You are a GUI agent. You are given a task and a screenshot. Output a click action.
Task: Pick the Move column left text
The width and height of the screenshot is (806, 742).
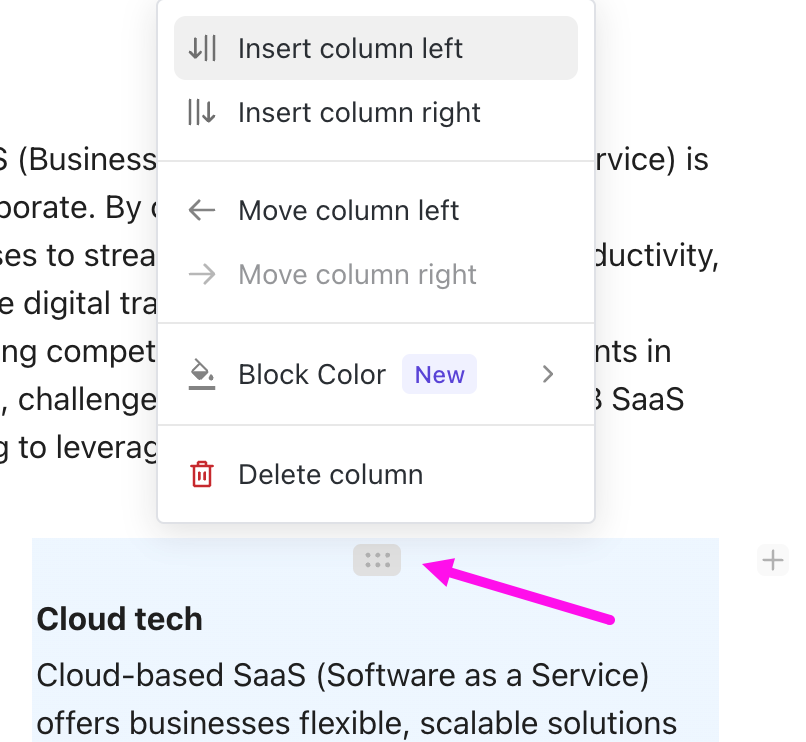click(x=348, y=211)
